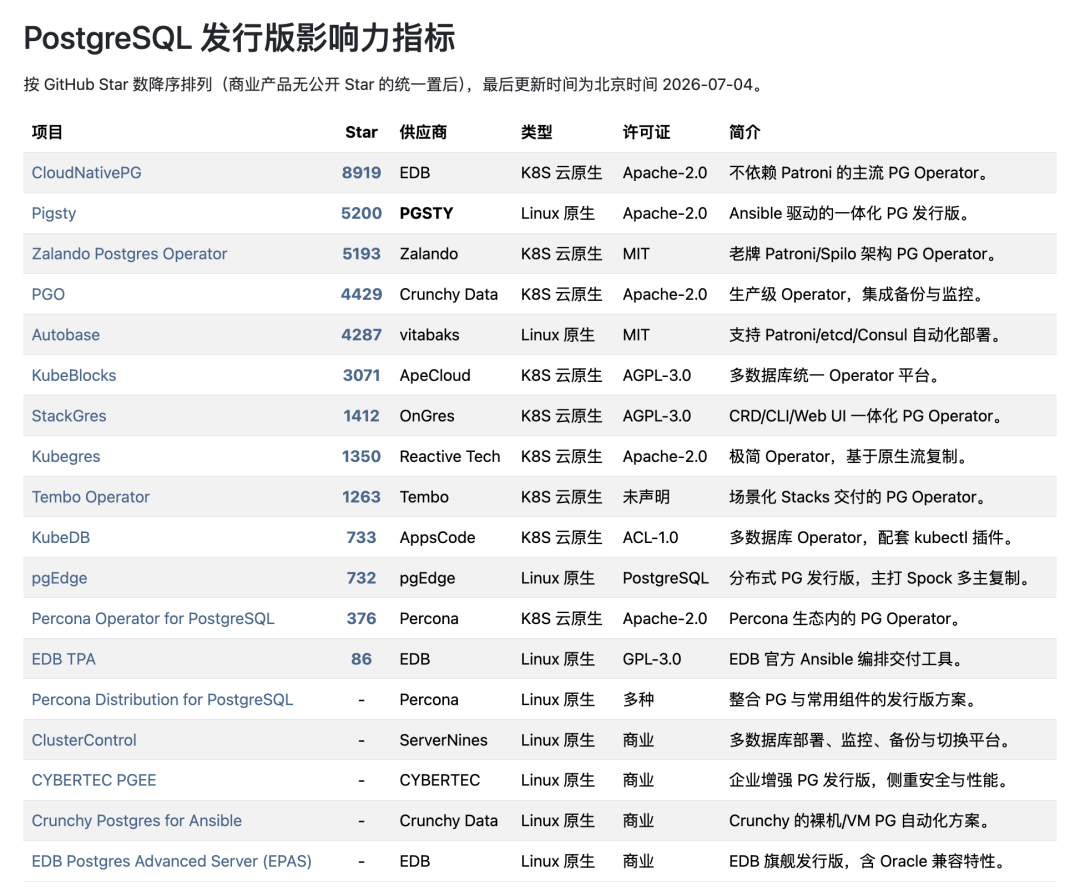Open the EDB TPA project link
1080x895 pixels.
[63, 659]
